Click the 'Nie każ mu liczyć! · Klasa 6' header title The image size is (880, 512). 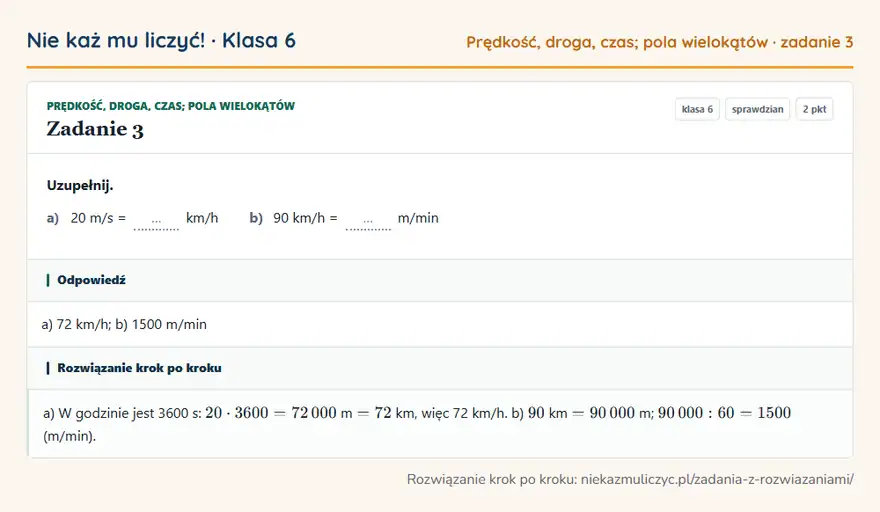click(x=161, y=41)
